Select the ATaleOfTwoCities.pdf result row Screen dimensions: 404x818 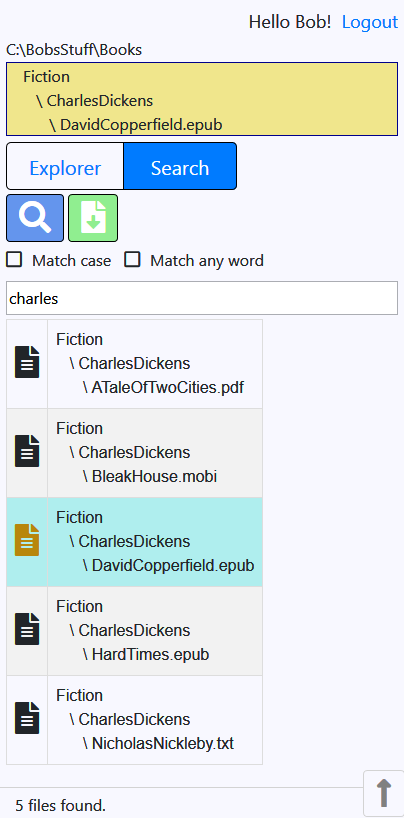(135, 364)
